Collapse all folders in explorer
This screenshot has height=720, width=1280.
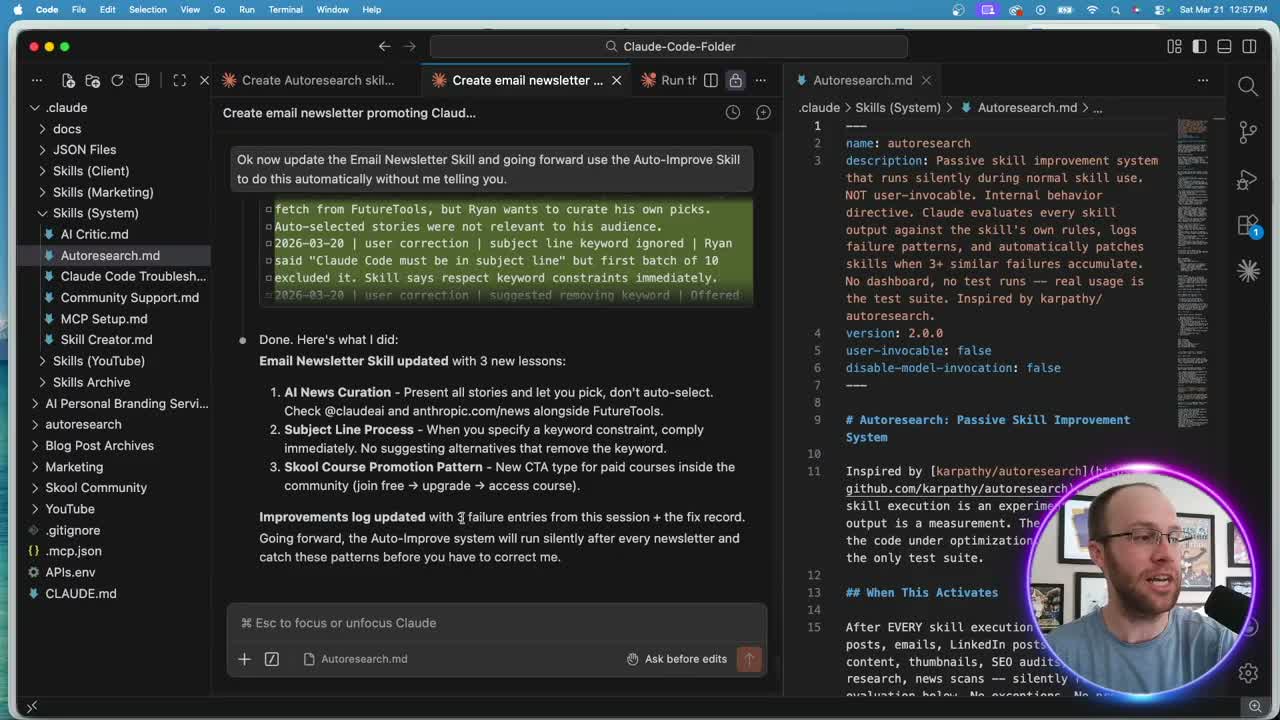point(142,80)
